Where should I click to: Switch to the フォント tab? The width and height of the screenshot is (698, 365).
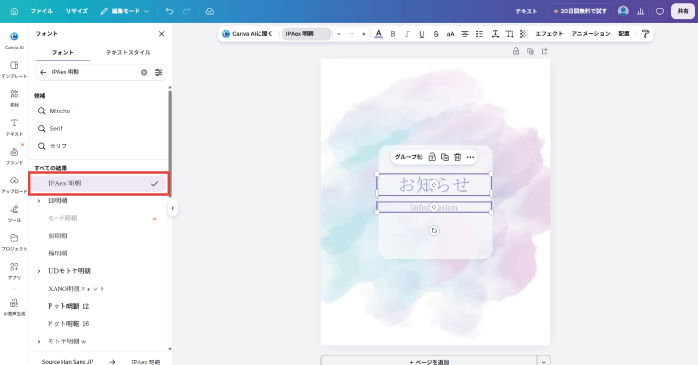tap(62, 53)
